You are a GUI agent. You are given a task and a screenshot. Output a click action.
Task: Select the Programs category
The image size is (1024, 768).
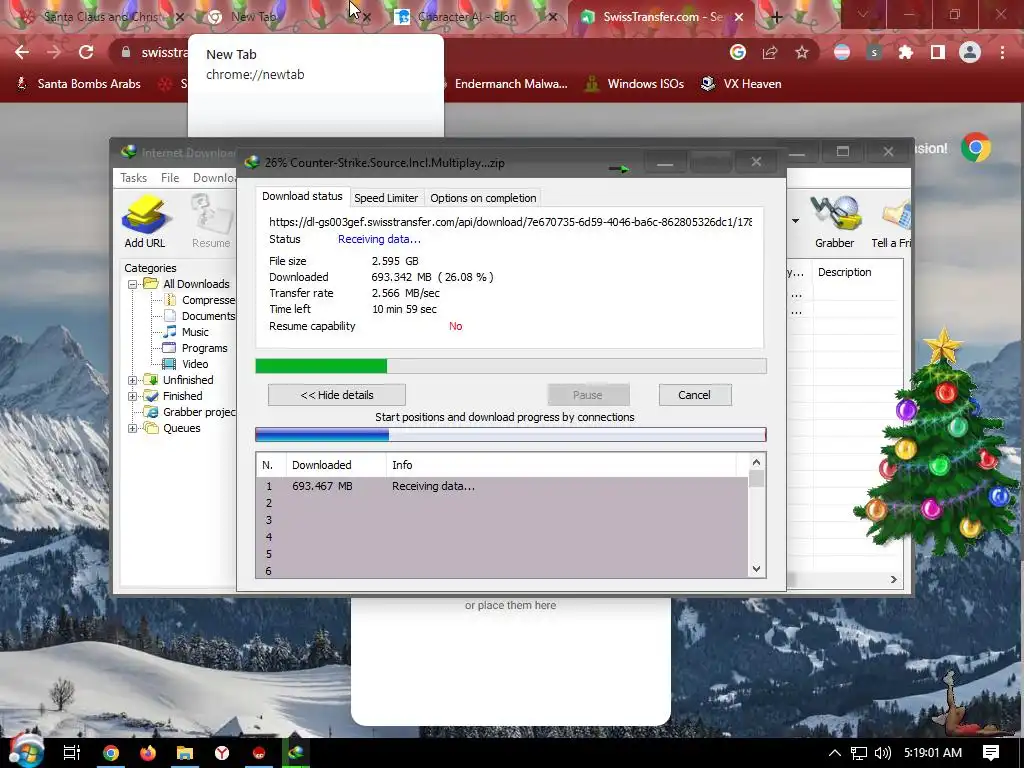click(x=204, y=348)
